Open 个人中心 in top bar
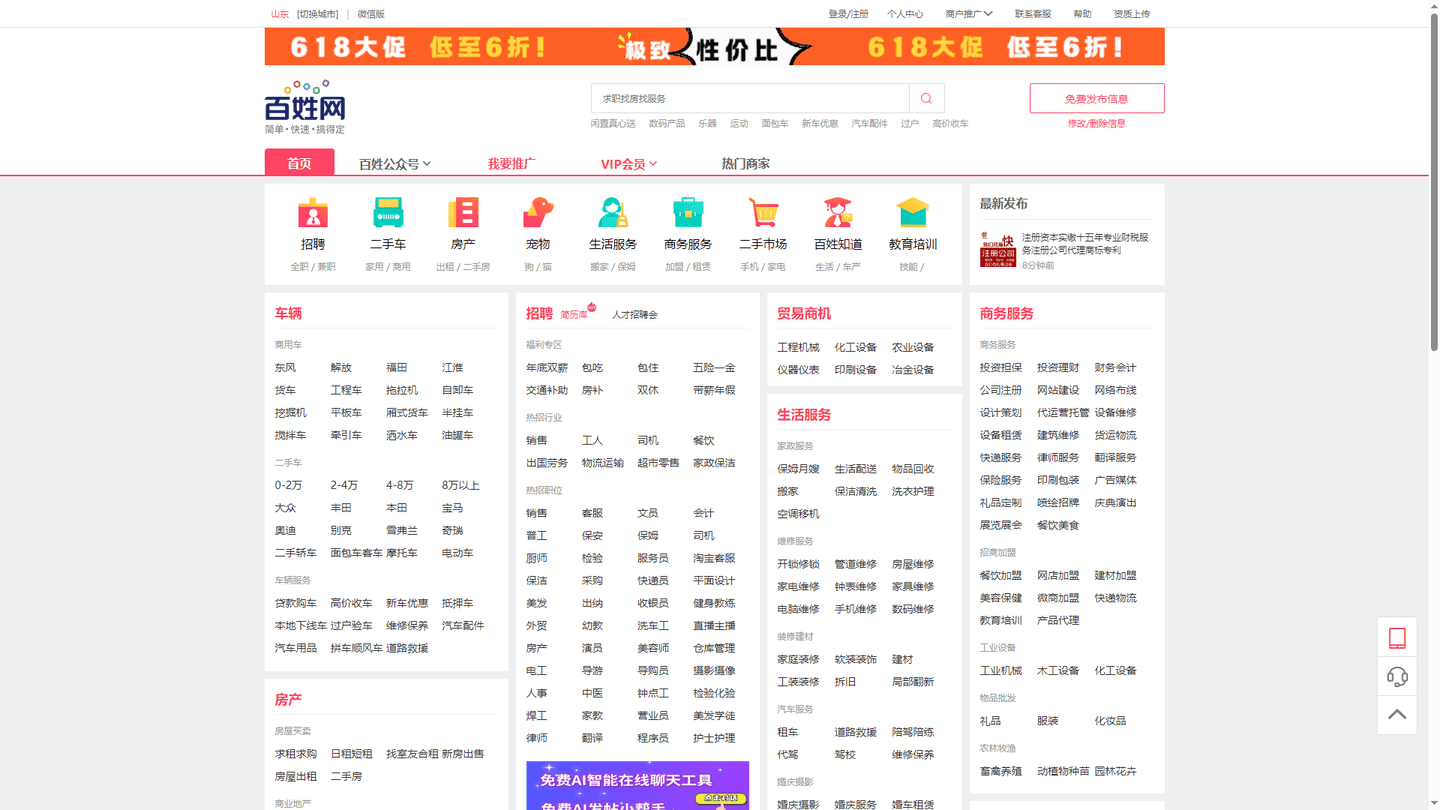The height and width of the screenshot is (810, 1440). (x=905, y=14)
